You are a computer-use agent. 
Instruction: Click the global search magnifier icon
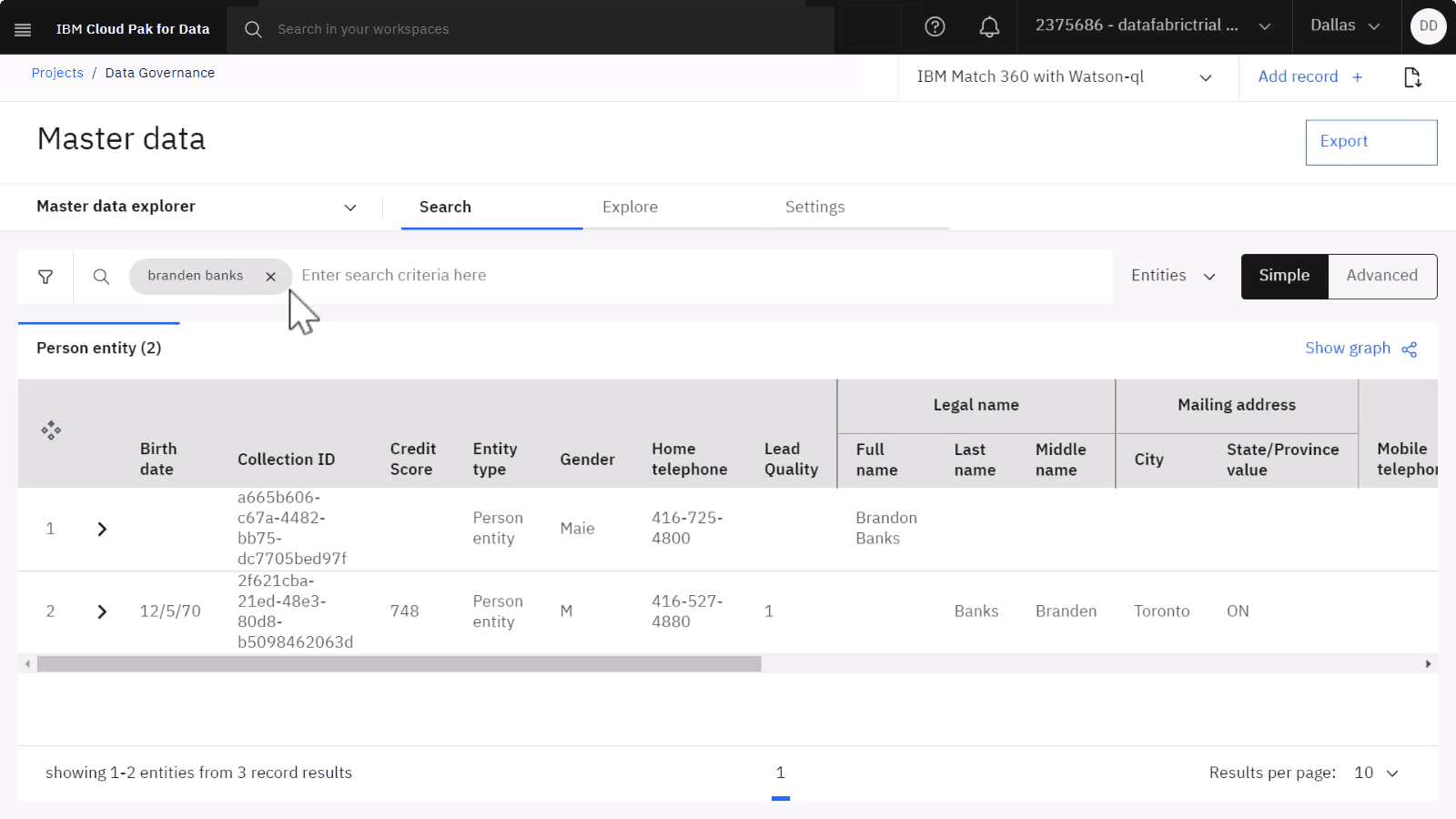253,29
